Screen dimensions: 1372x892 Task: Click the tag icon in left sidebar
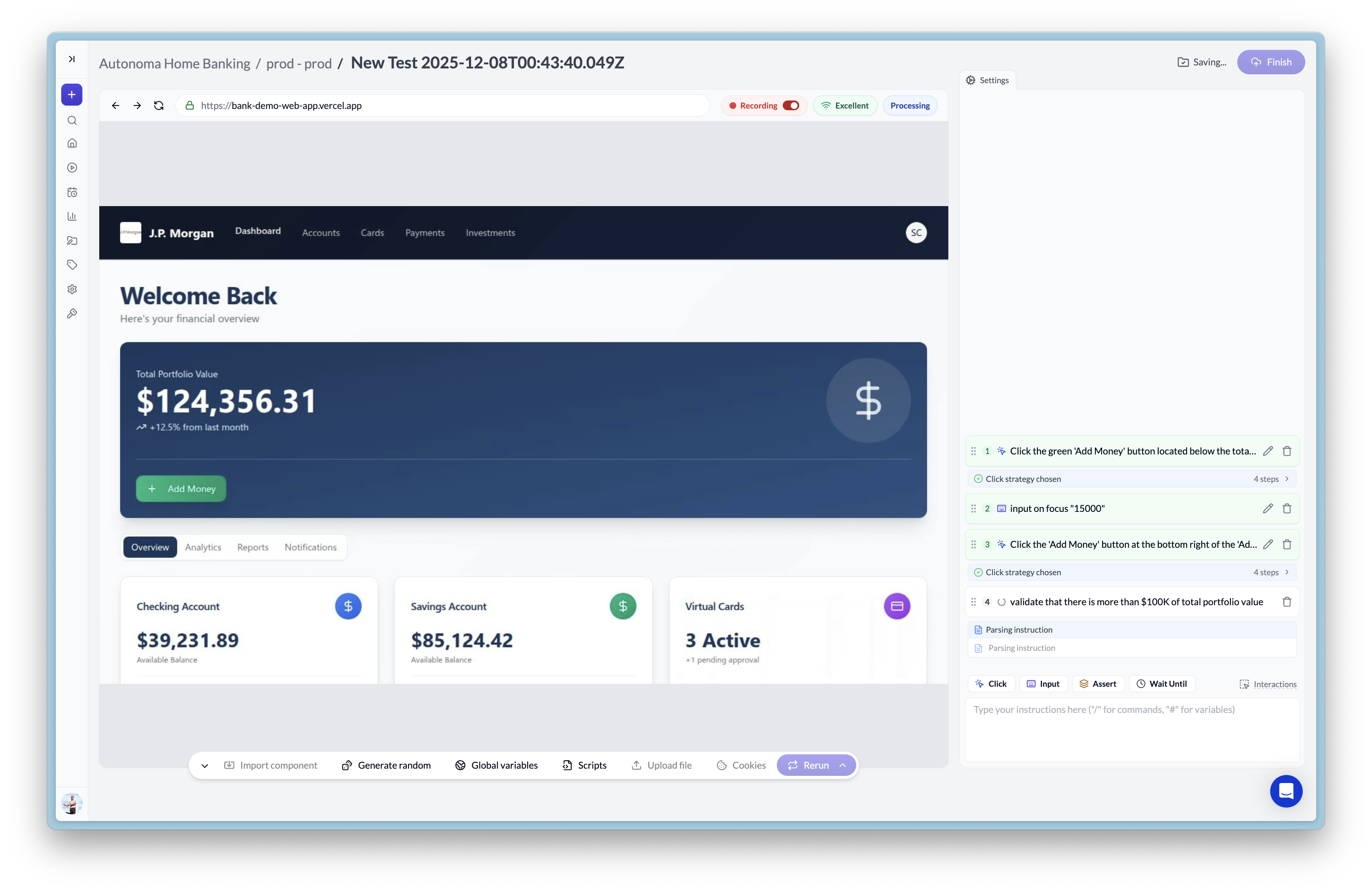[x=72, y=265]
